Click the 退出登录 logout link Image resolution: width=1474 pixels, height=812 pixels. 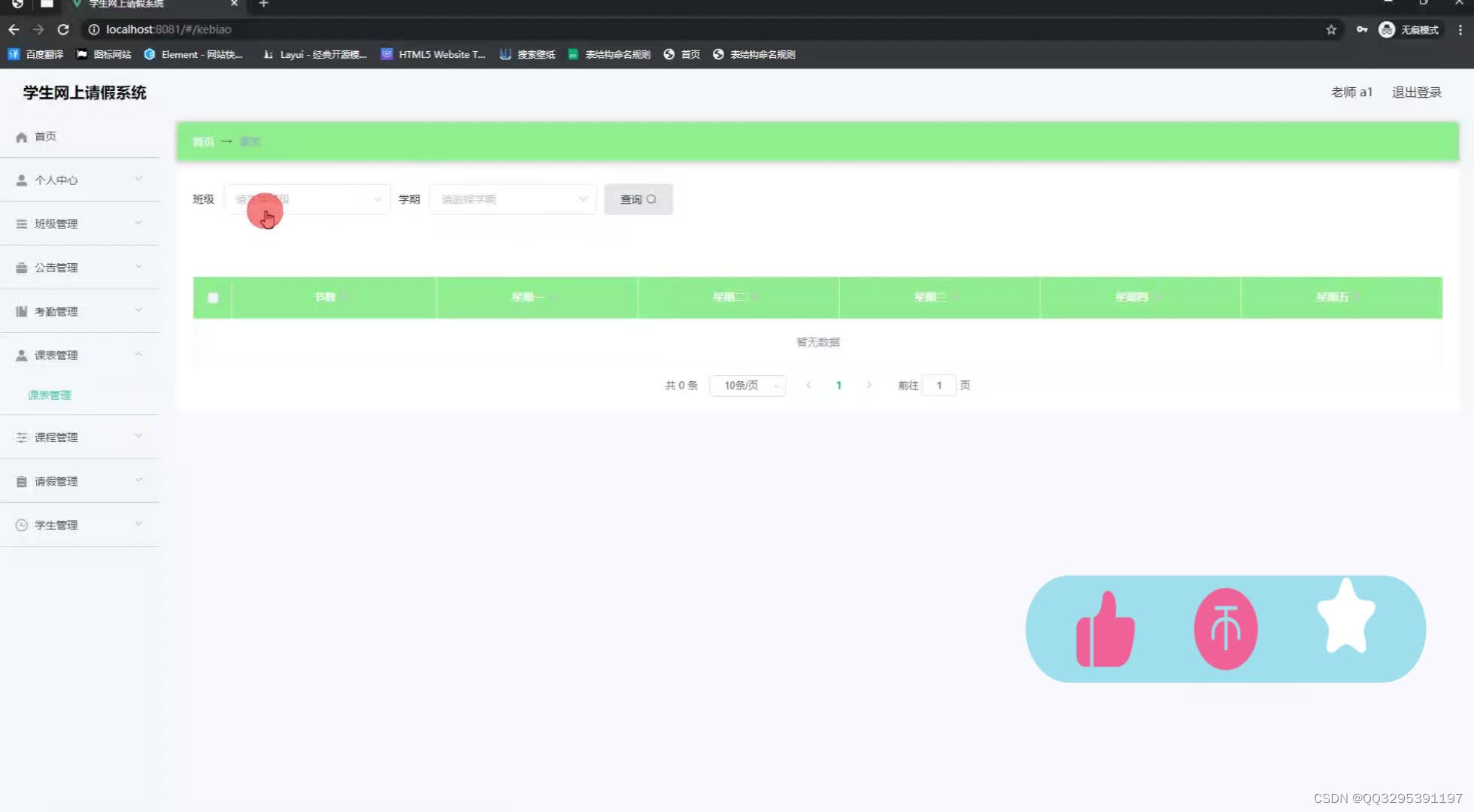click(x=1416, y=92)
